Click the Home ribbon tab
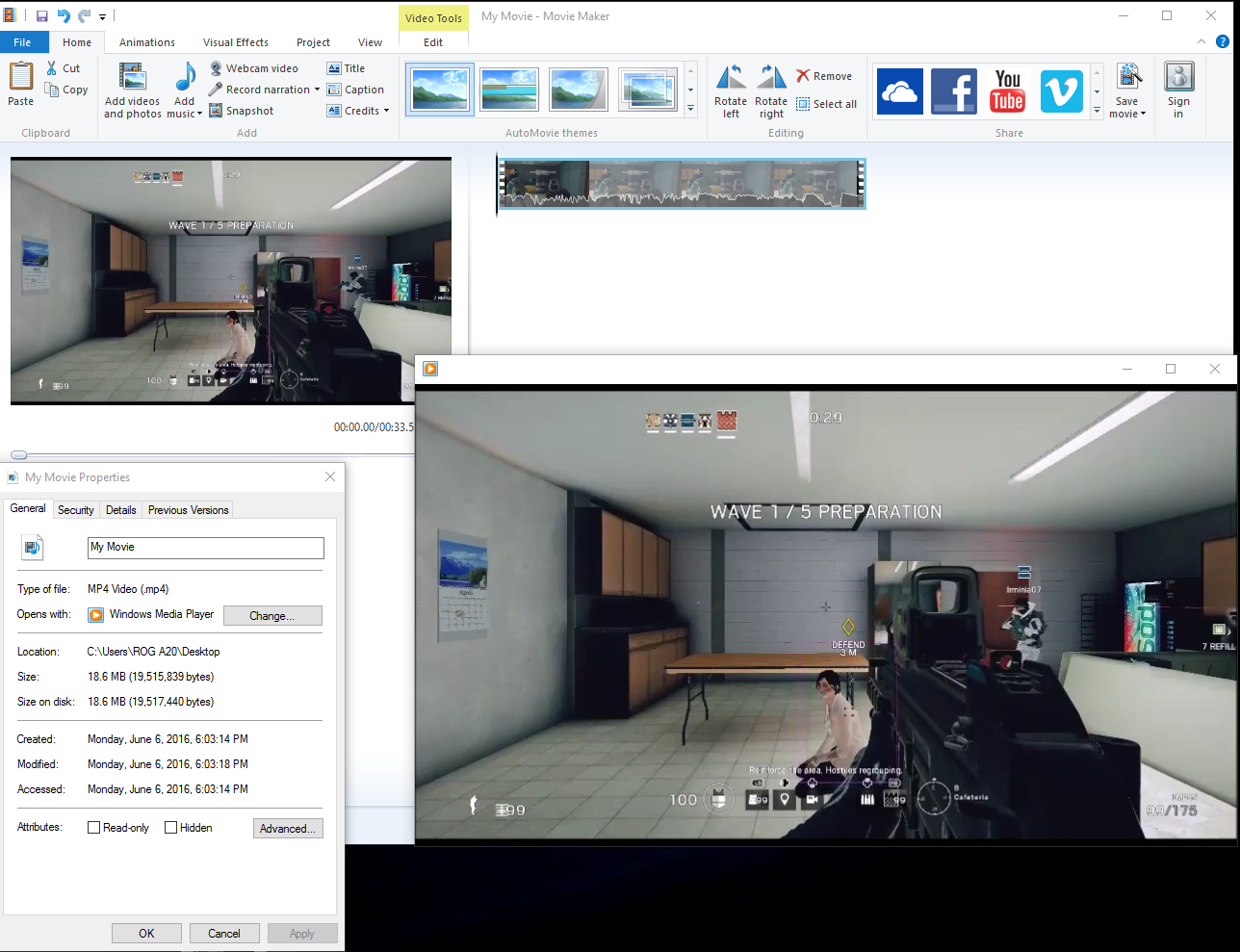The width and height of the screenshot is (1240, 952). 77,42
